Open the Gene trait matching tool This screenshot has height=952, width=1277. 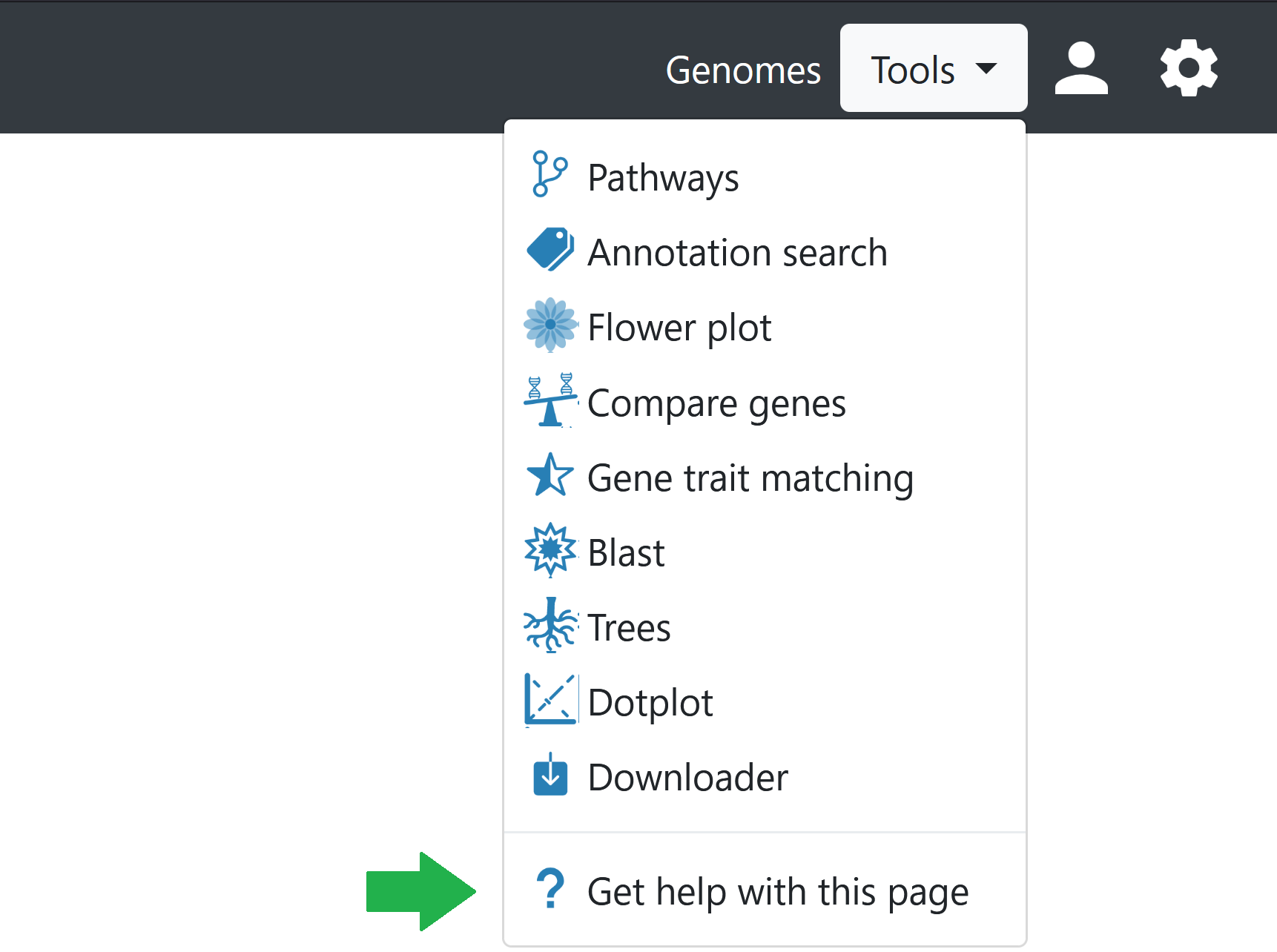coord(750,478)
